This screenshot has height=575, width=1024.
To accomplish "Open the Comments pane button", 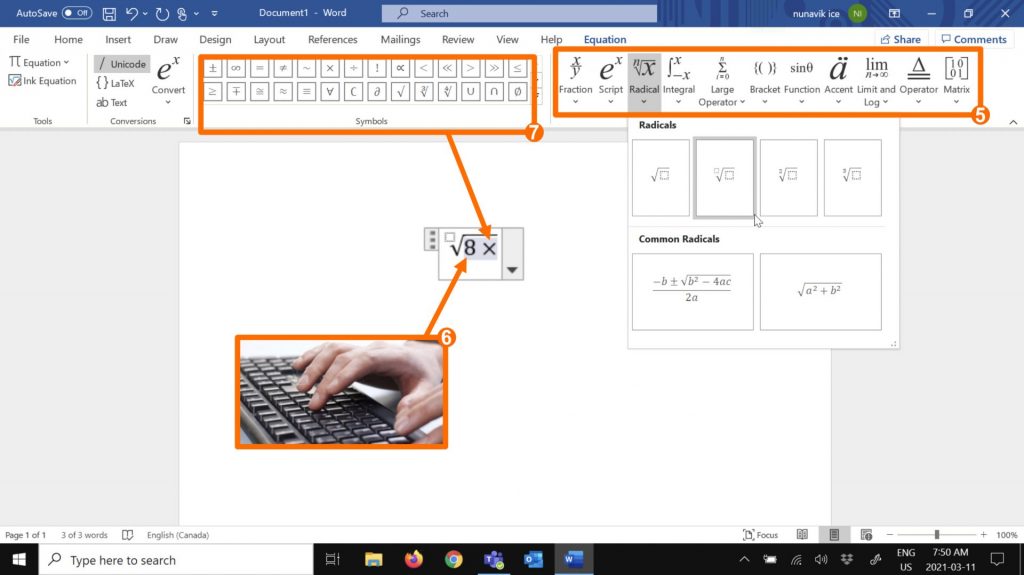I will (x=972, y=40).
